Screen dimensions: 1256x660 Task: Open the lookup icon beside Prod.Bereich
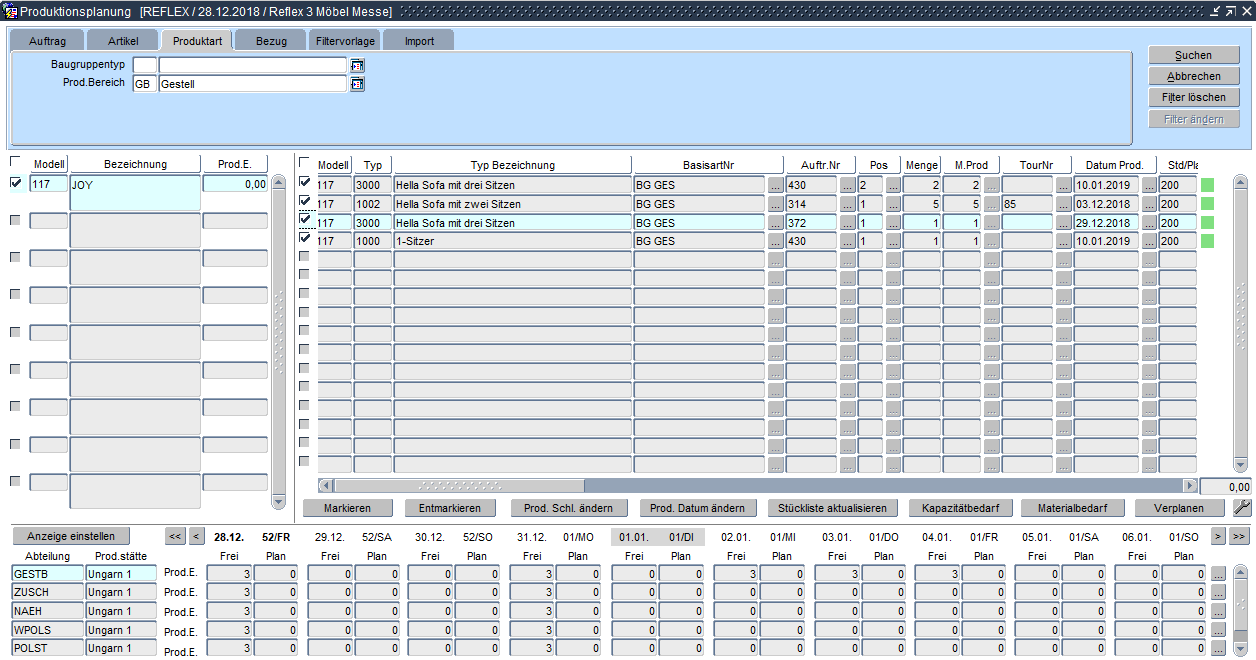[357, 84]
